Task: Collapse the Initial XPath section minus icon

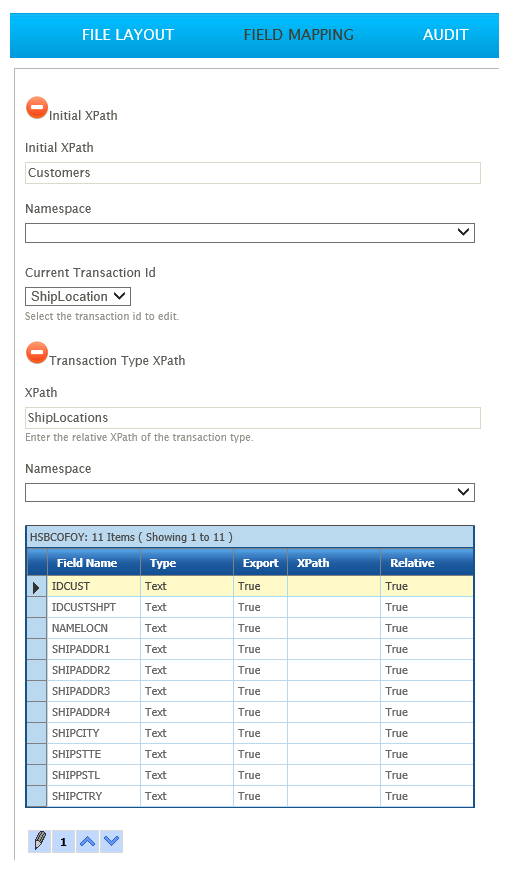Action: 37,108
